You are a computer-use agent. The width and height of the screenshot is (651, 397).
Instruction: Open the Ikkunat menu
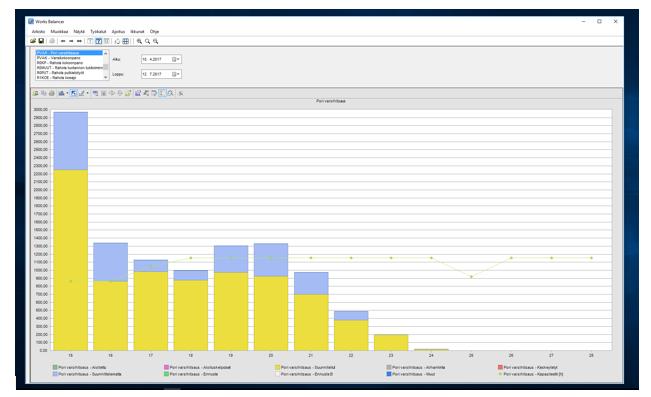tap(137, 32)
